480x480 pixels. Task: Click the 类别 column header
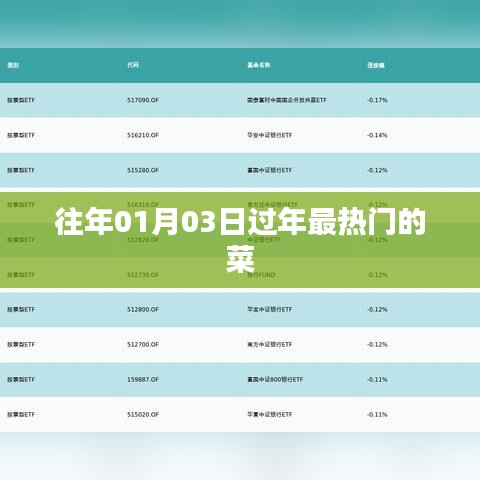coord(13,65)
